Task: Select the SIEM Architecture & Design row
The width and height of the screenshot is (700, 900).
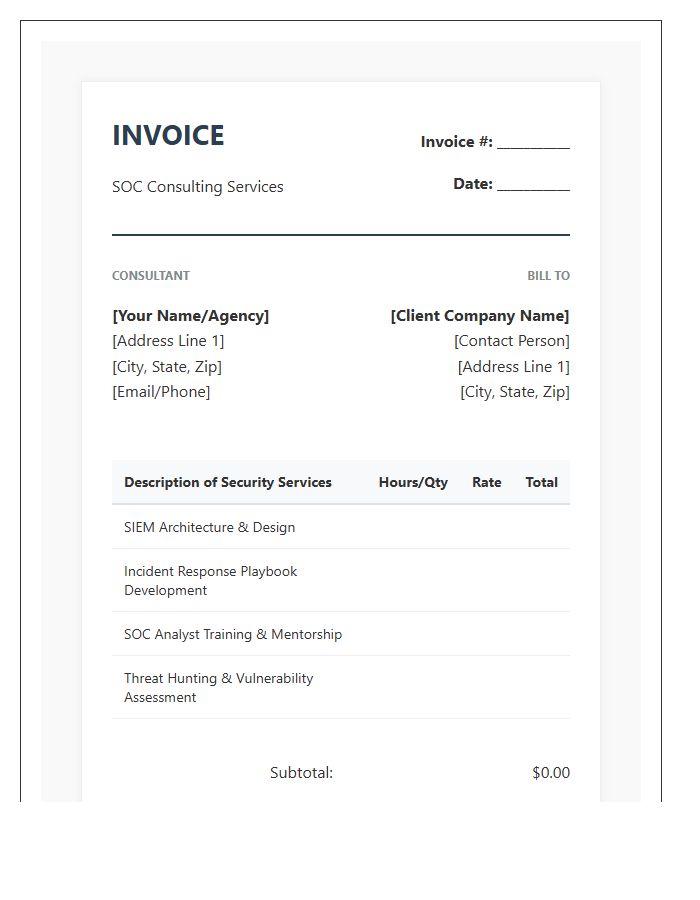Action: (341, 527)
